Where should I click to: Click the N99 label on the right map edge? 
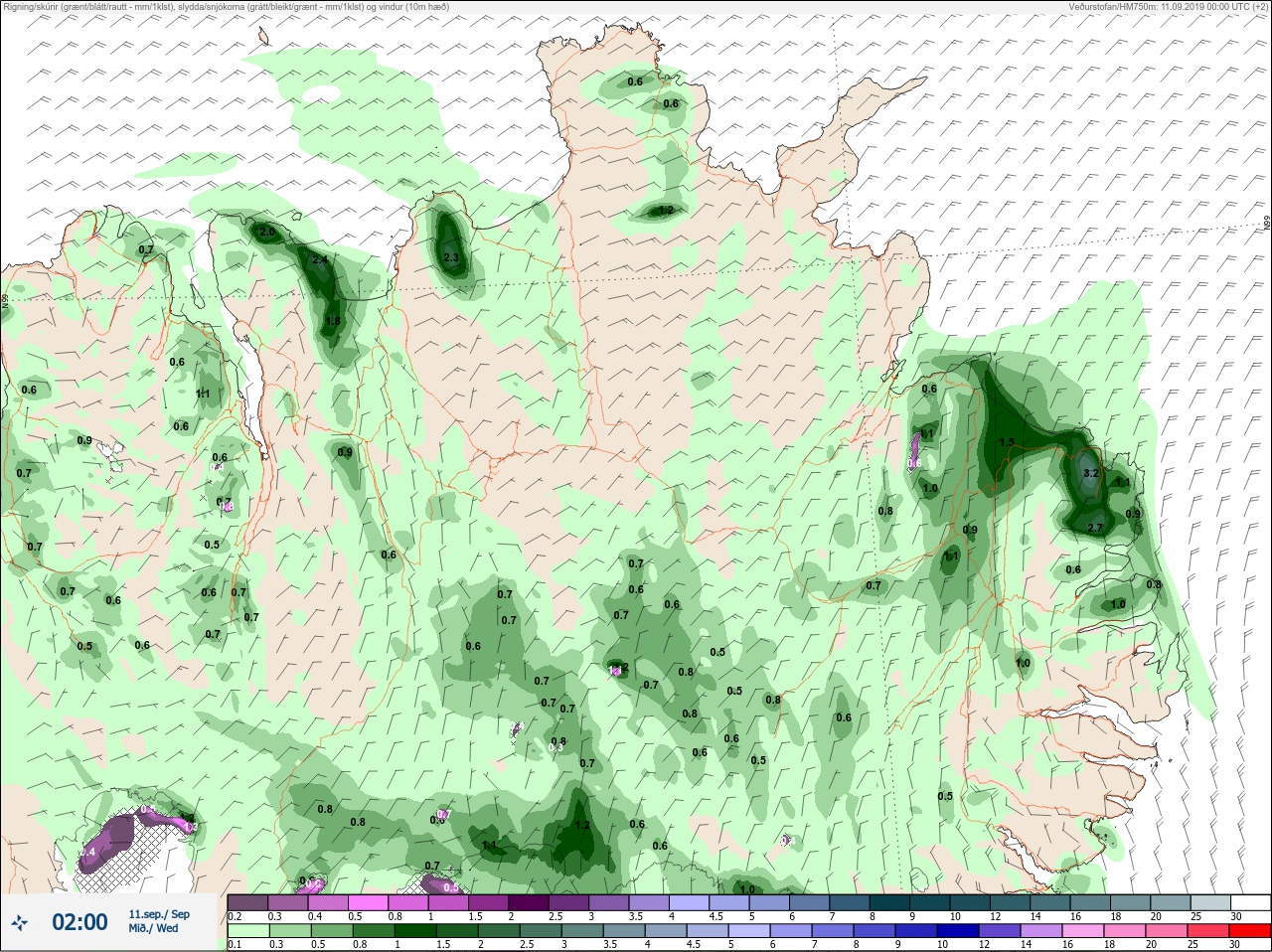coord(1267,224)
